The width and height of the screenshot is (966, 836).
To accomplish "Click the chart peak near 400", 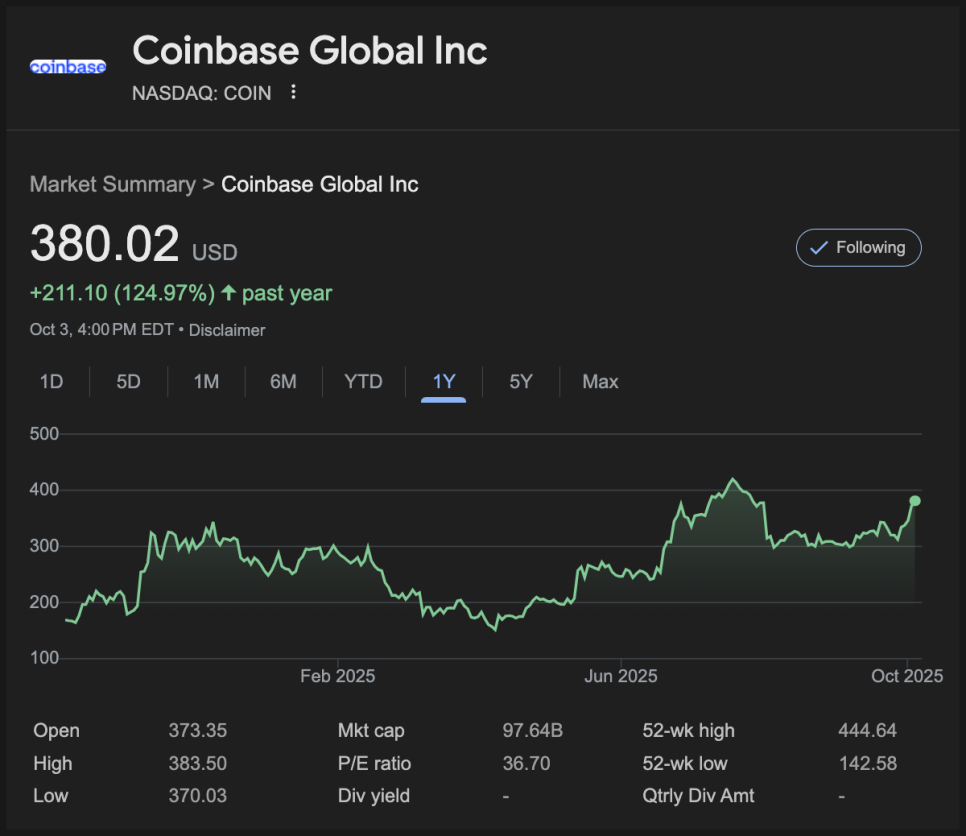I will [733, 480].
